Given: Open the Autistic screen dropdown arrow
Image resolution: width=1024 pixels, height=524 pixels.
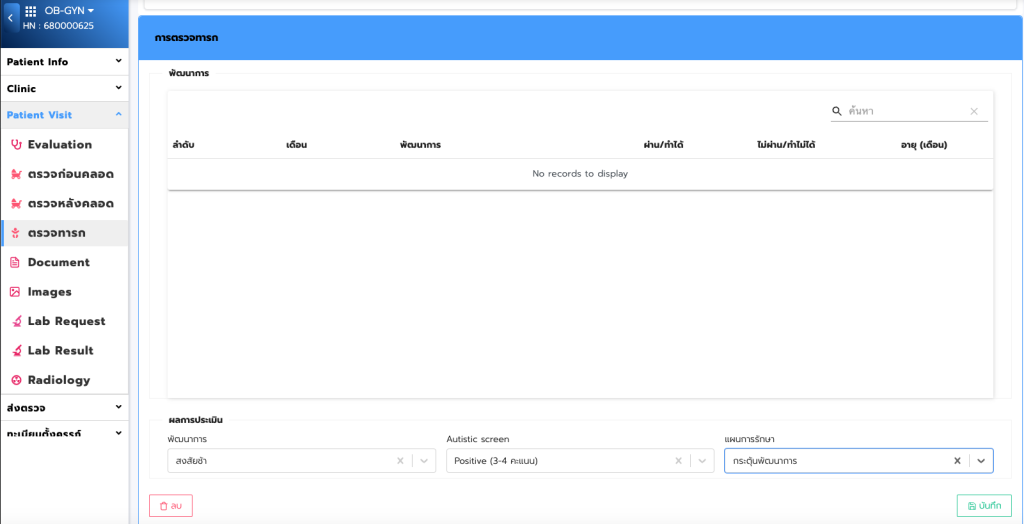Looking at the screenshot, I should (702, 461).
